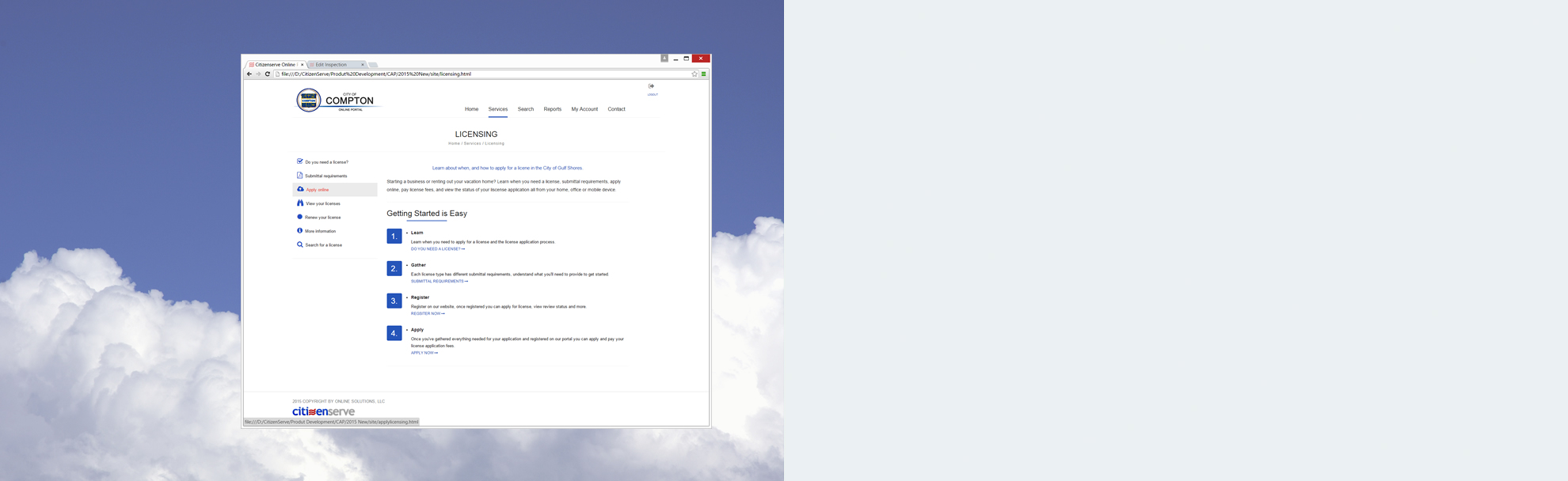The width and height of the screenshot is (1568, 481).
Task: Follow the DO YOU NEED A LICENSE link
Action: pyautogui.click(x=437, y=249)
